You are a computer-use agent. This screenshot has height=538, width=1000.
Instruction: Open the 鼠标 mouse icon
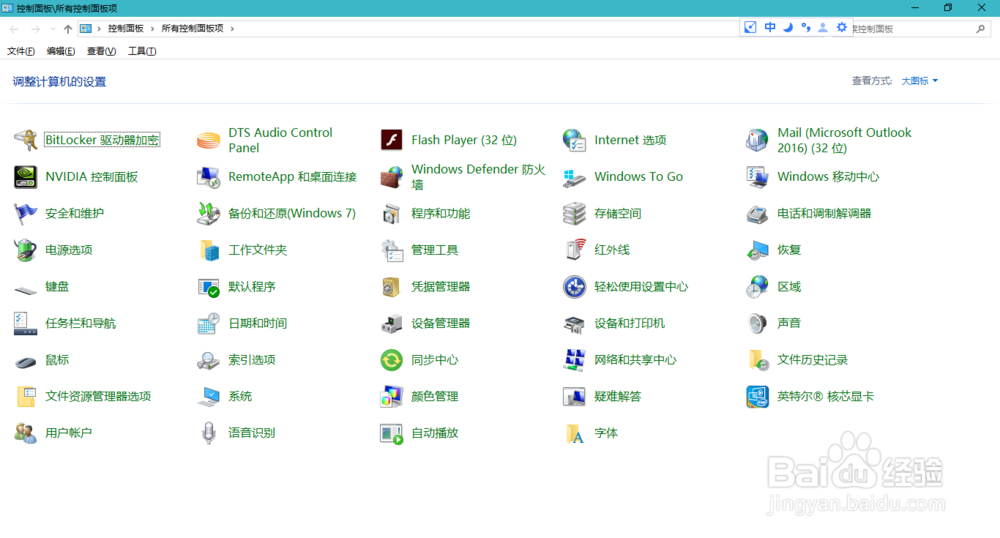click(26, 362)
